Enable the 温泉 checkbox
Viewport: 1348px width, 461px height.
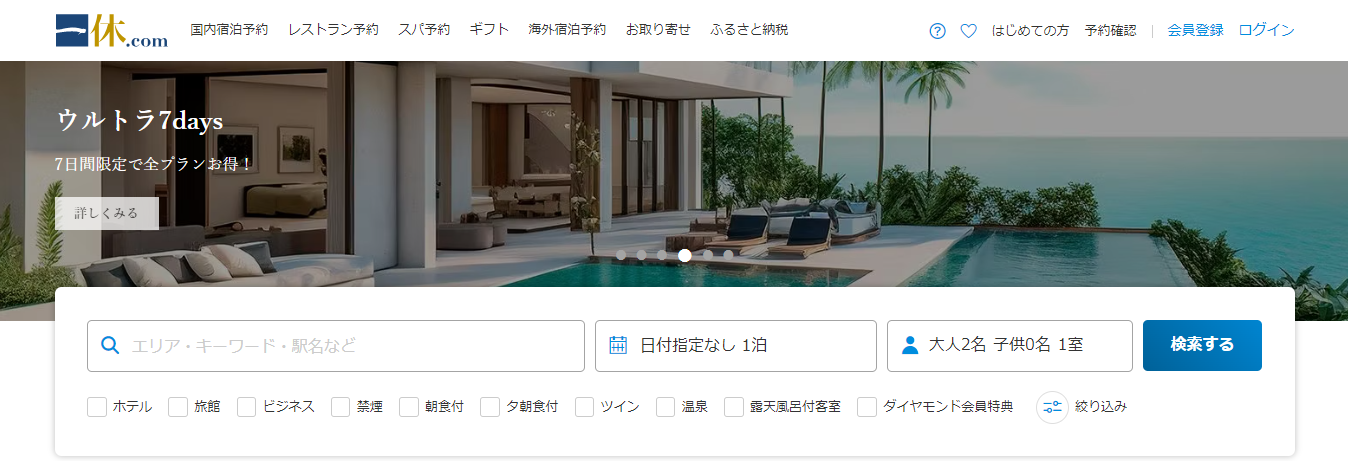(666, 407)
